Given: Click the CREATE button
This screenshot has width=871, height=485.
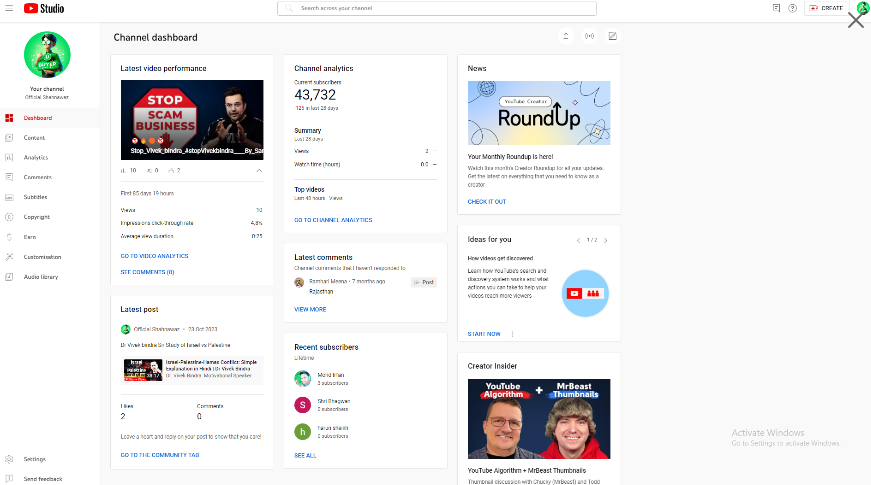Looking at the screenshot, I should (x=825, y=8).
